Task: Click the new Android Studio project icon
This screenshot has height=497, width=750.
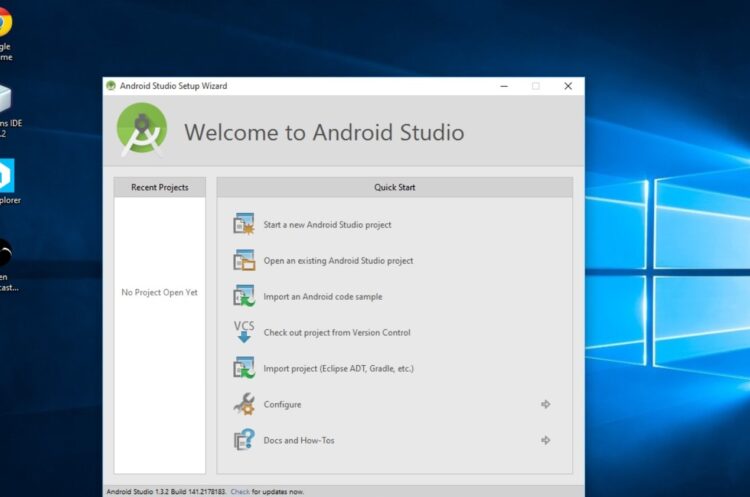Action: pos(244,224)
